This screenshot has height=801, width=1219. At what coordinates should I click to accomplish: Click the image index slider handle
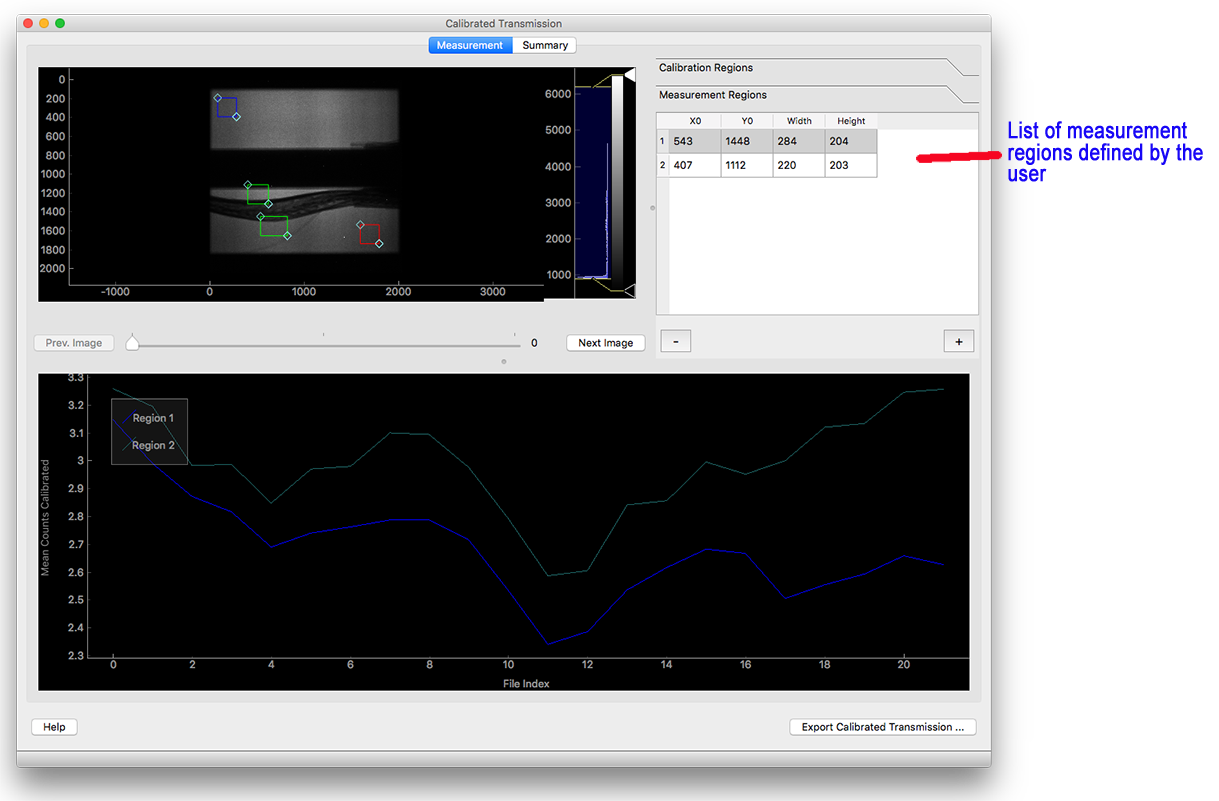132,343
